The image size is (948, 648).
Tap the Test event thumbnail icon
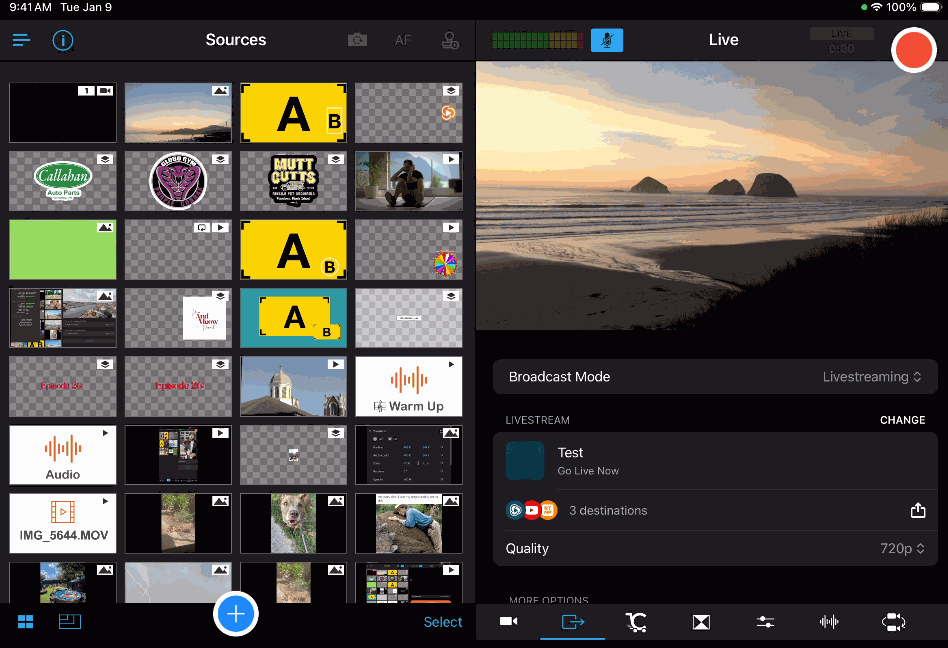(x=525, y=461)
